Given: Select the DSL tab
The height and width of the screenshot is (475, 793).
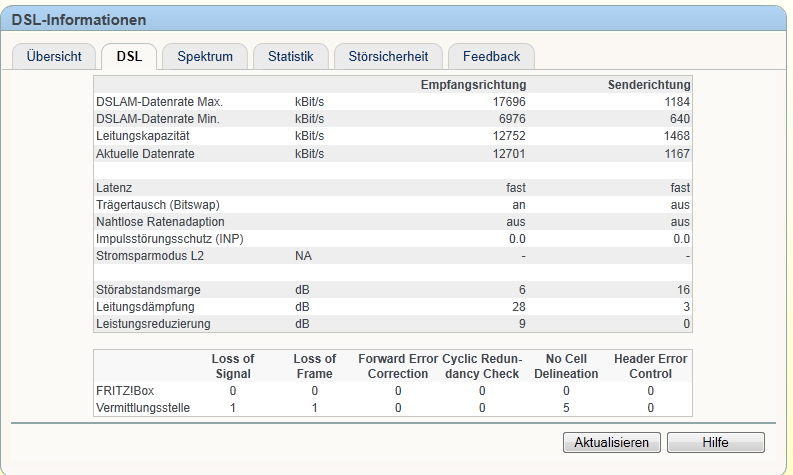Looking at the screenshot, I should tap(129, 56).
